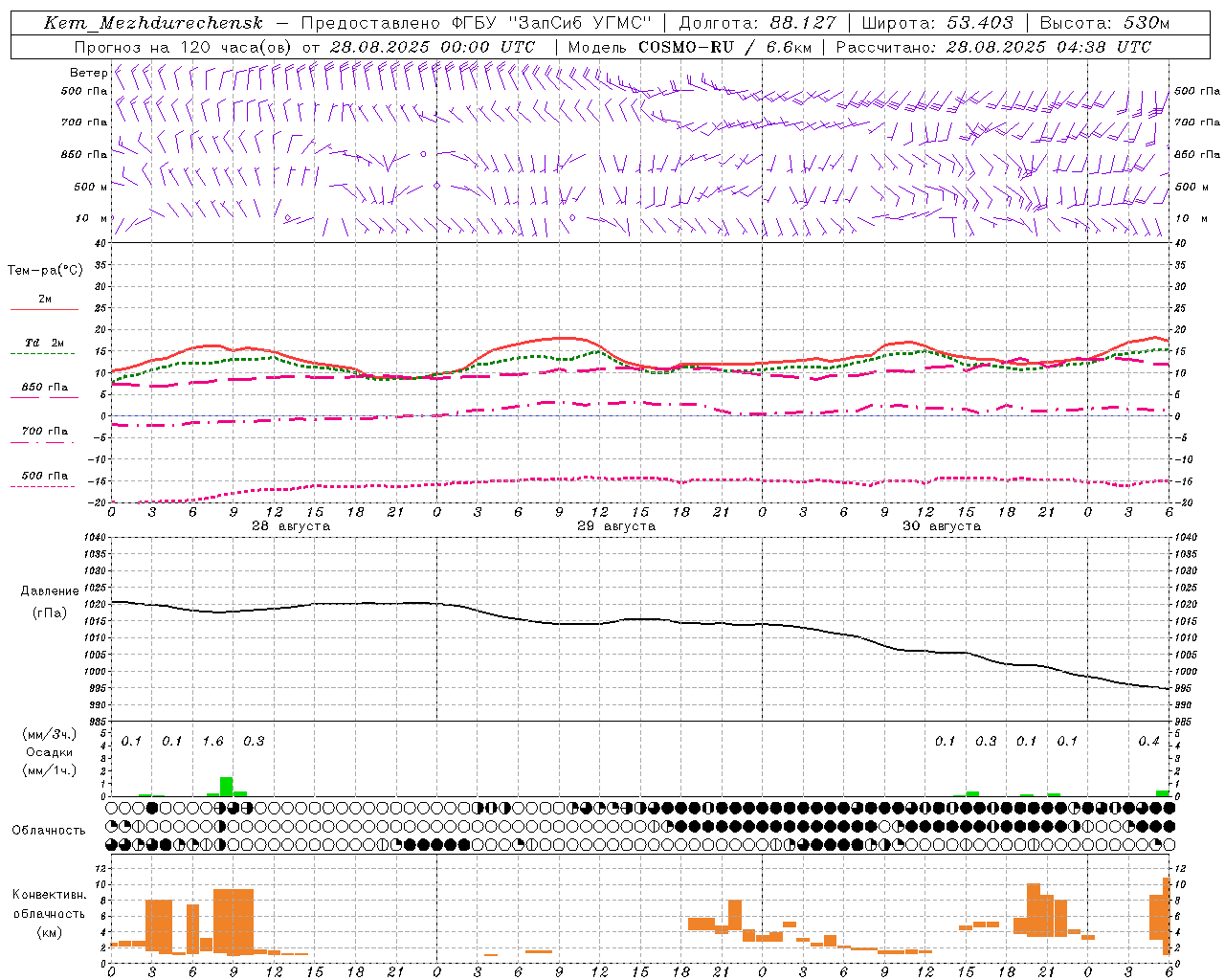Select the Широта: 53.403 header field
Viewport: 1225px width, 980px height.
point(937,23)
